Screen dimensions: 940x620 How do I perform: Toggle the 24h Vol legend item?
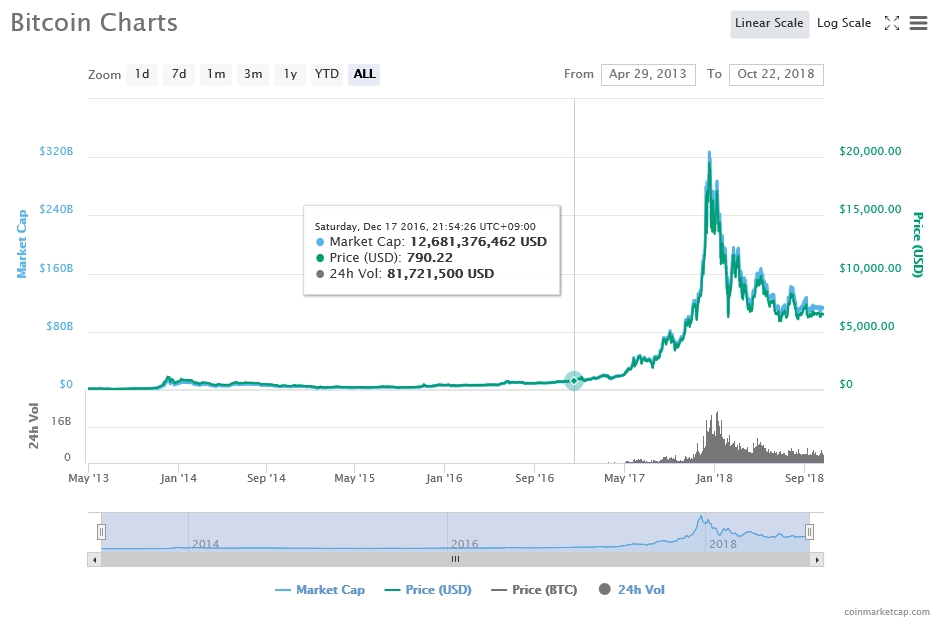(631, 590)
